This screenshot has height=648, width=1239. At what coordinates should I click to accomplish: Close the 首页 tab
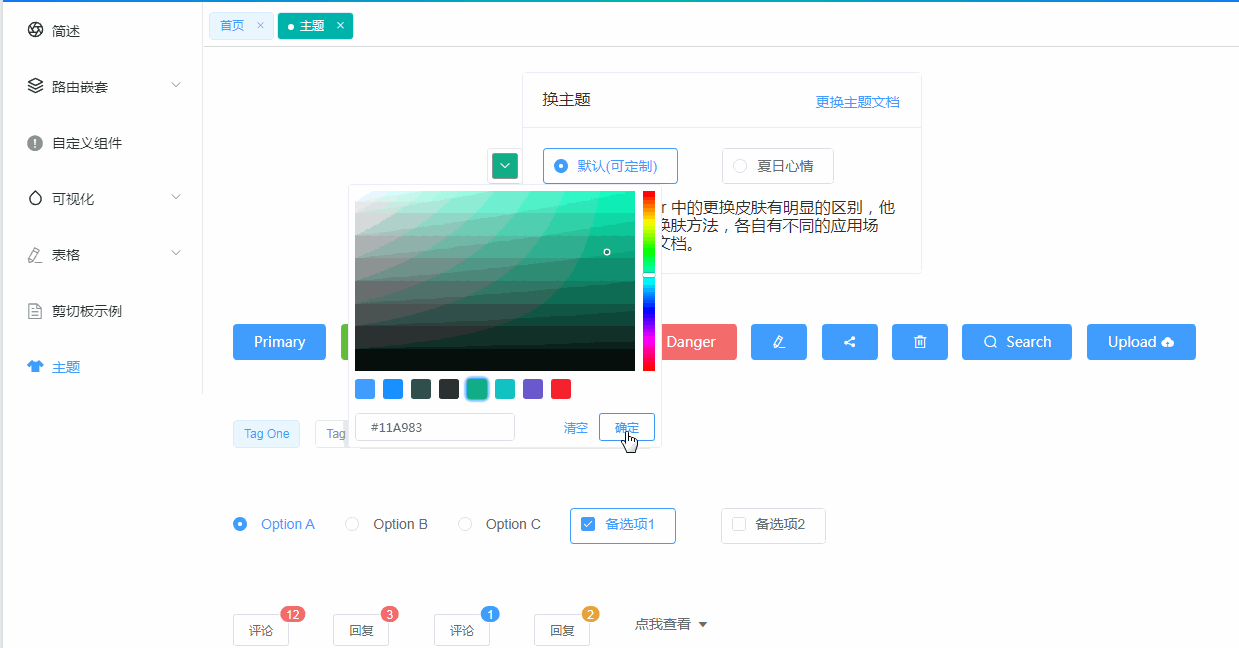261,26
